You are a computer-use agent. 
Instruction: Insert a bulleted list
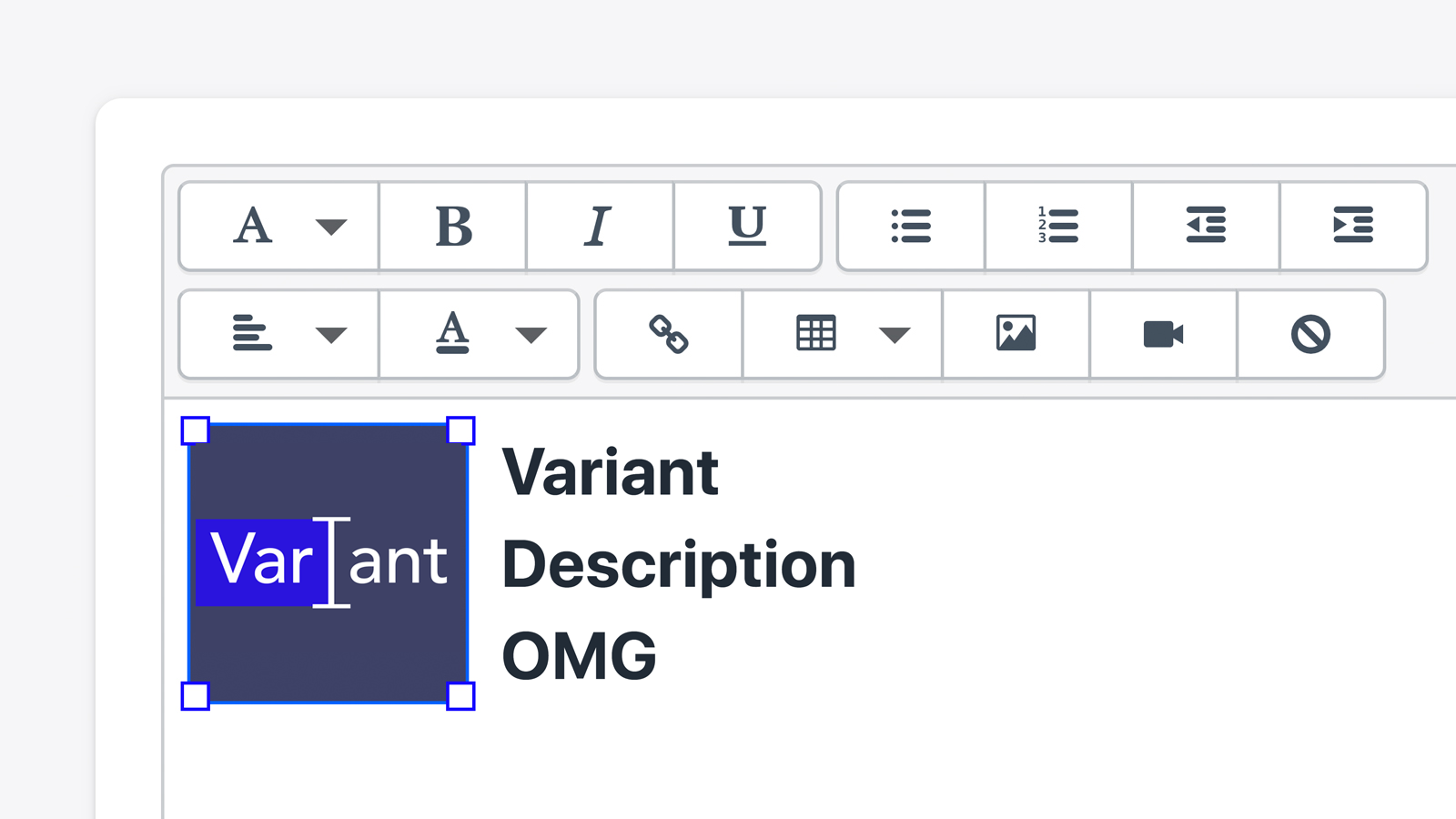pos(912,227)
